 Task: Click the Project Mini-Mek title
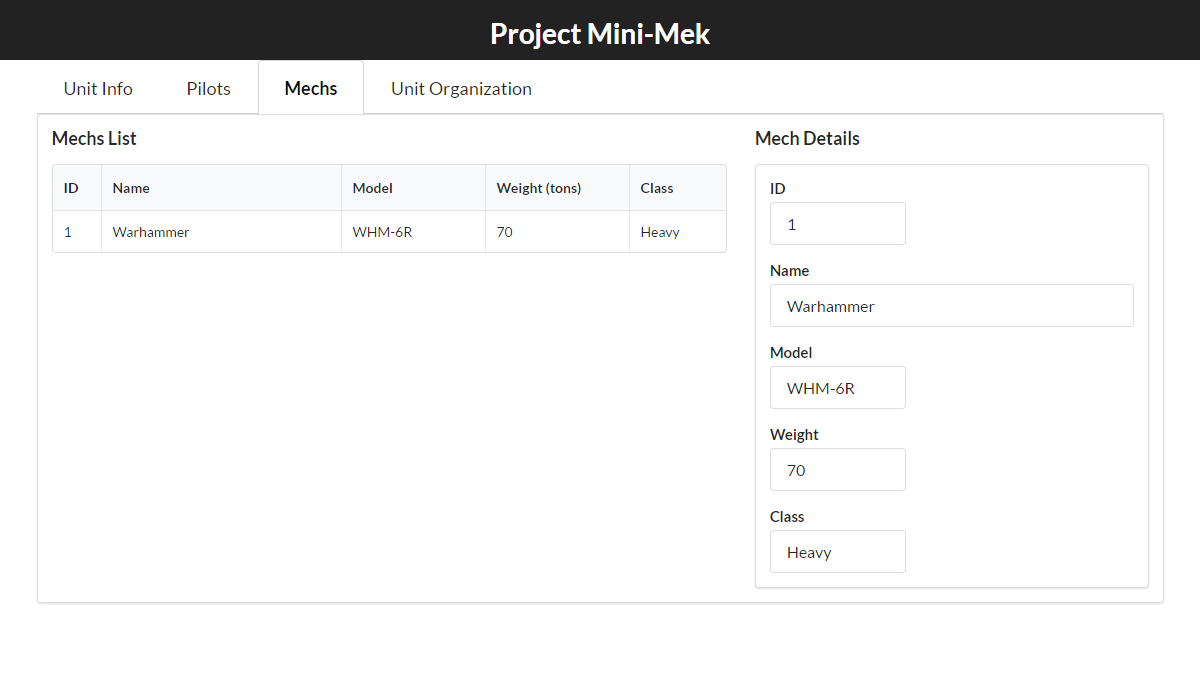coord(600,33)
